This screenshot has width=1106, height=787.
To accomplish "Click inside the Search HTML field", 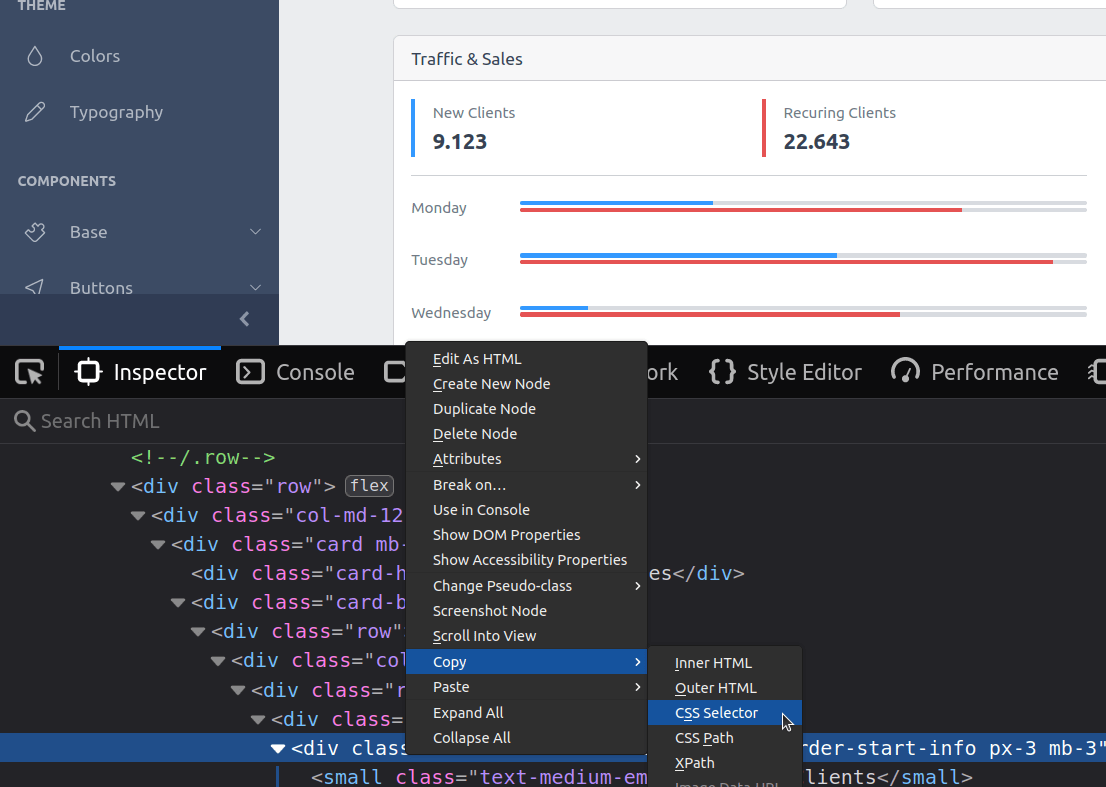I will 150,420.
